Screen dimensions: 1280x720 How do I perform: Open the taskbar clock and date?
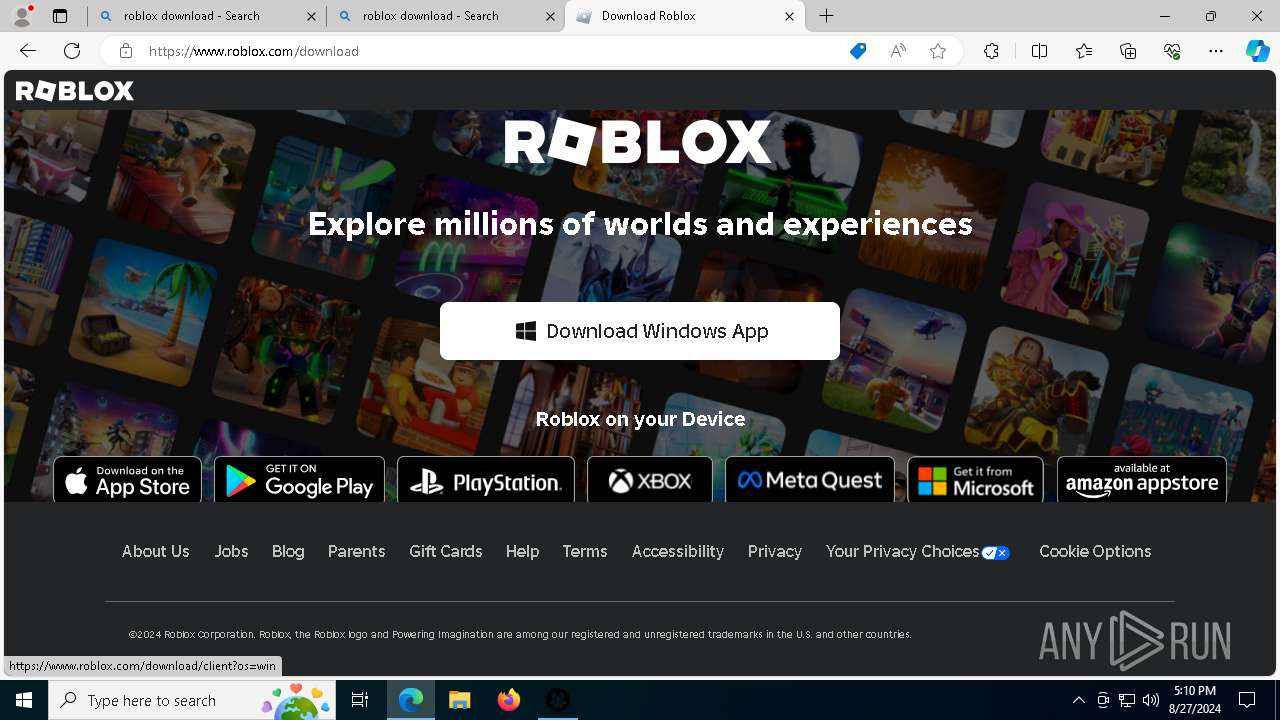point(1195,700)
